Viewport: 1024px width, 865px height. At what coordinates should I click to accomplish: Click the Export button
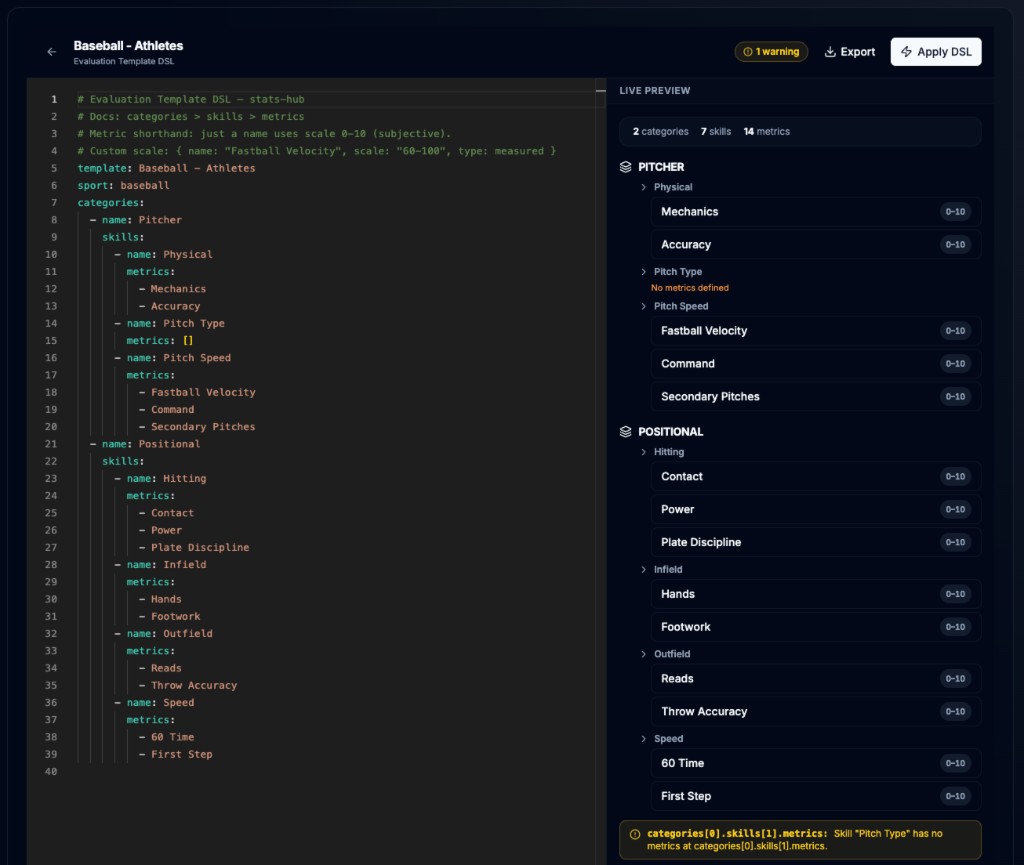pyautogui.click(x=850, y=52)
